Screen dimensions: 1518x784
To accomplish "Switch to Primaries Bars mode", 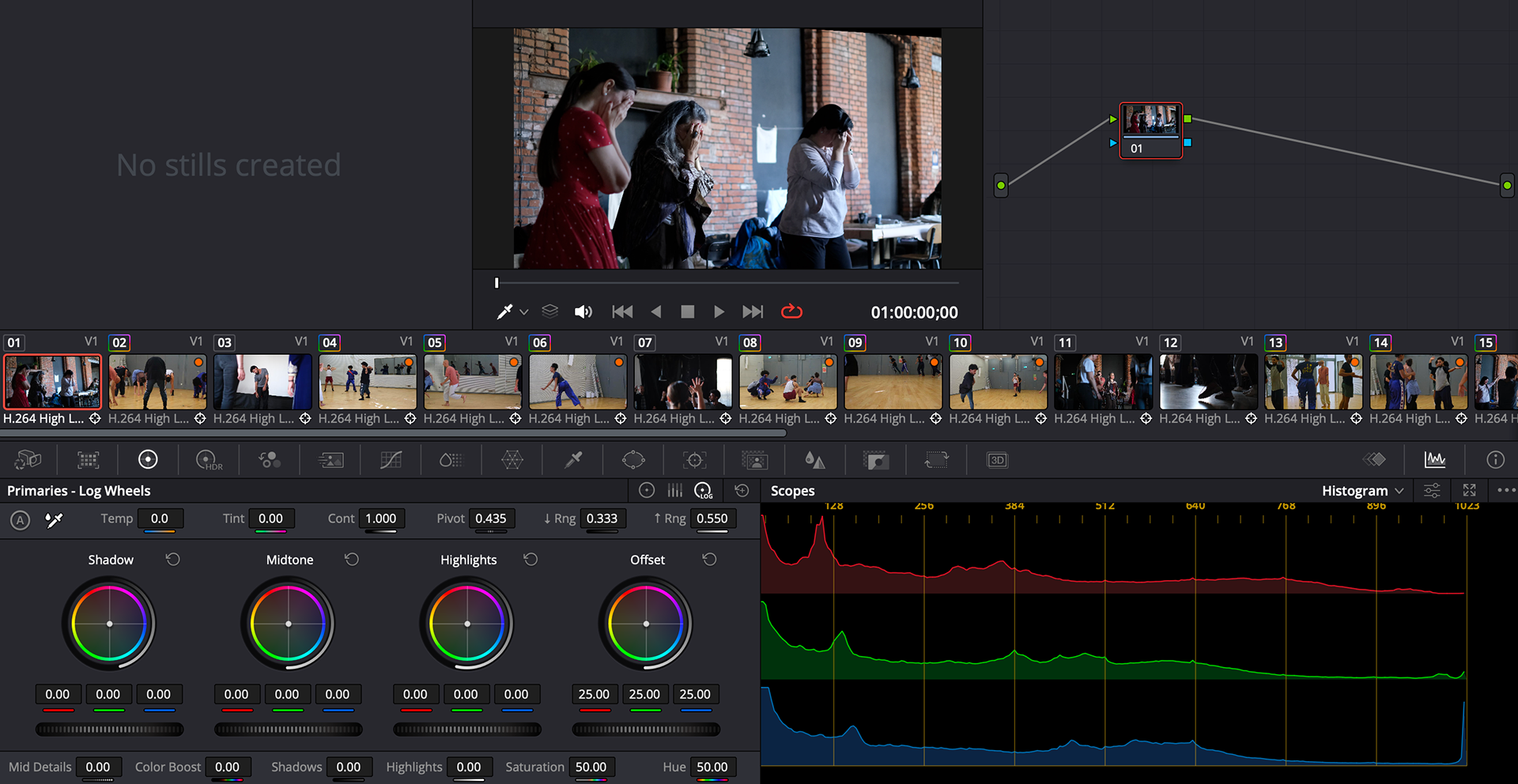I will click(x=674, y=491).
